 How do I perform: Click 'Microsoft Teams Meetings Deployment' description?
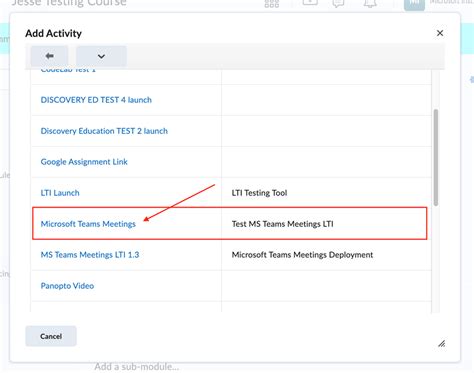click(x=302, y=255)
